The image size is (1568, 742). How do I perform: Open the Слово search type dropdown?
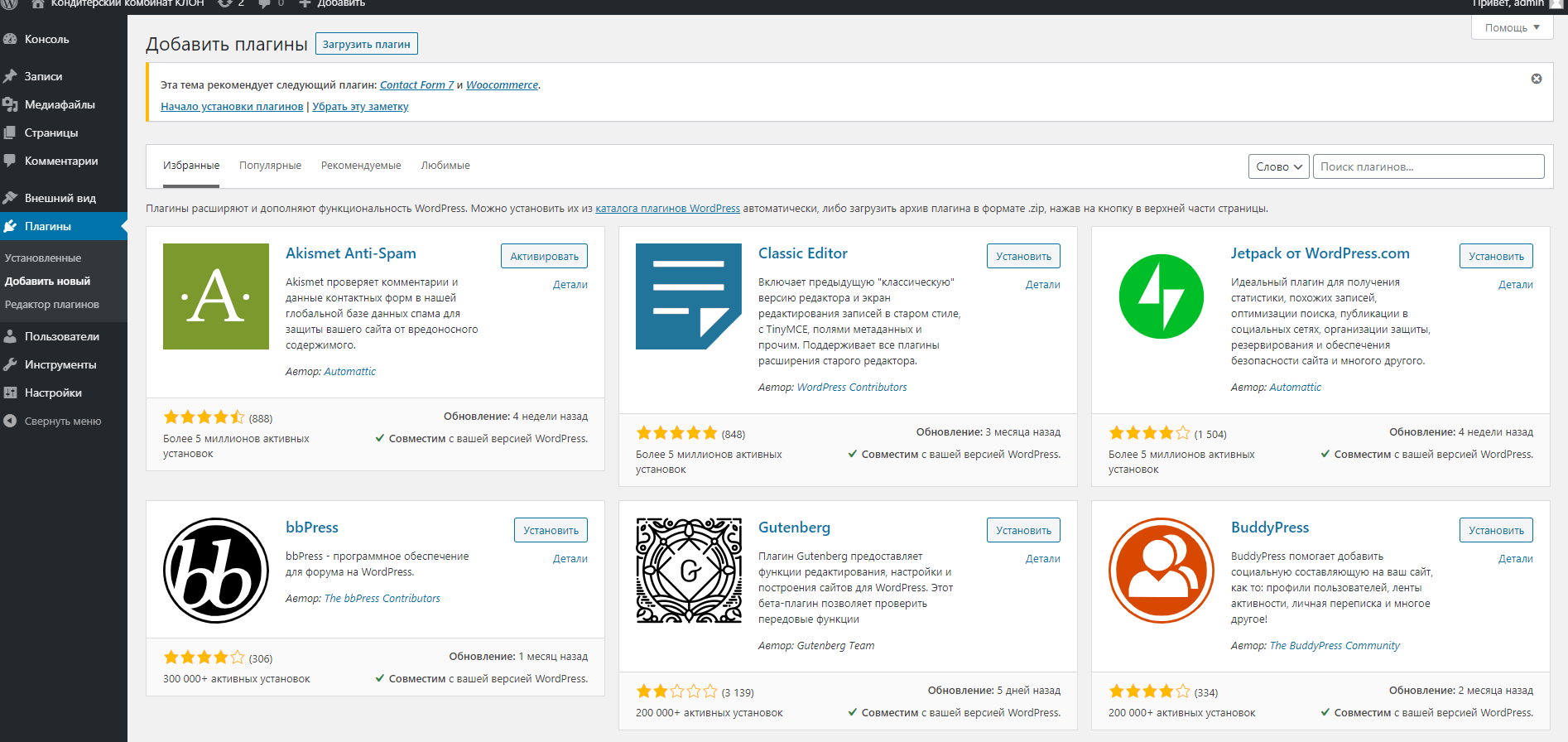[x=1279, y=166]
